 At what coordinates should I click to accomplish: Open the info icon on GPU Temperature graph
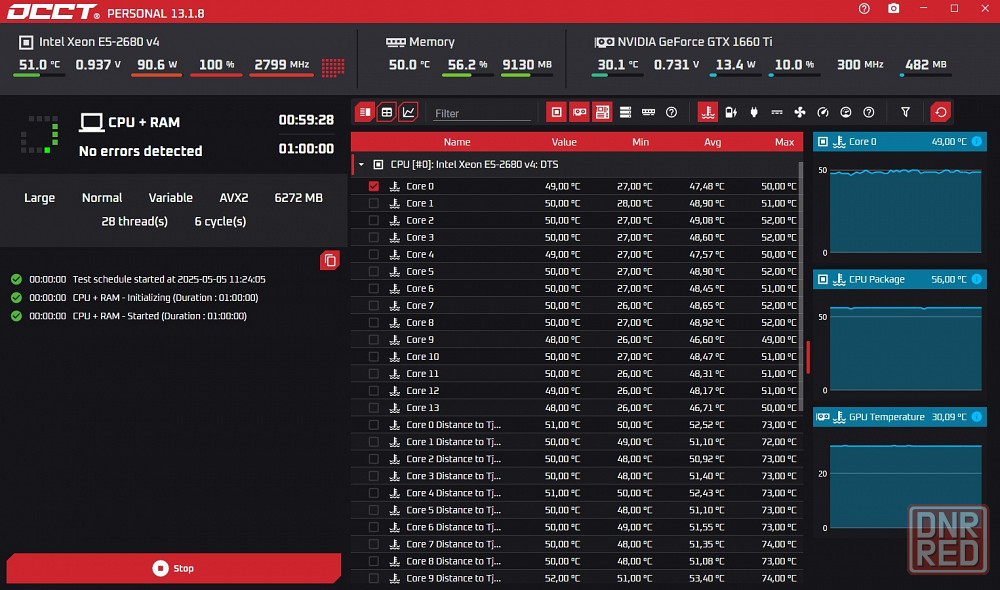(976, 417)
